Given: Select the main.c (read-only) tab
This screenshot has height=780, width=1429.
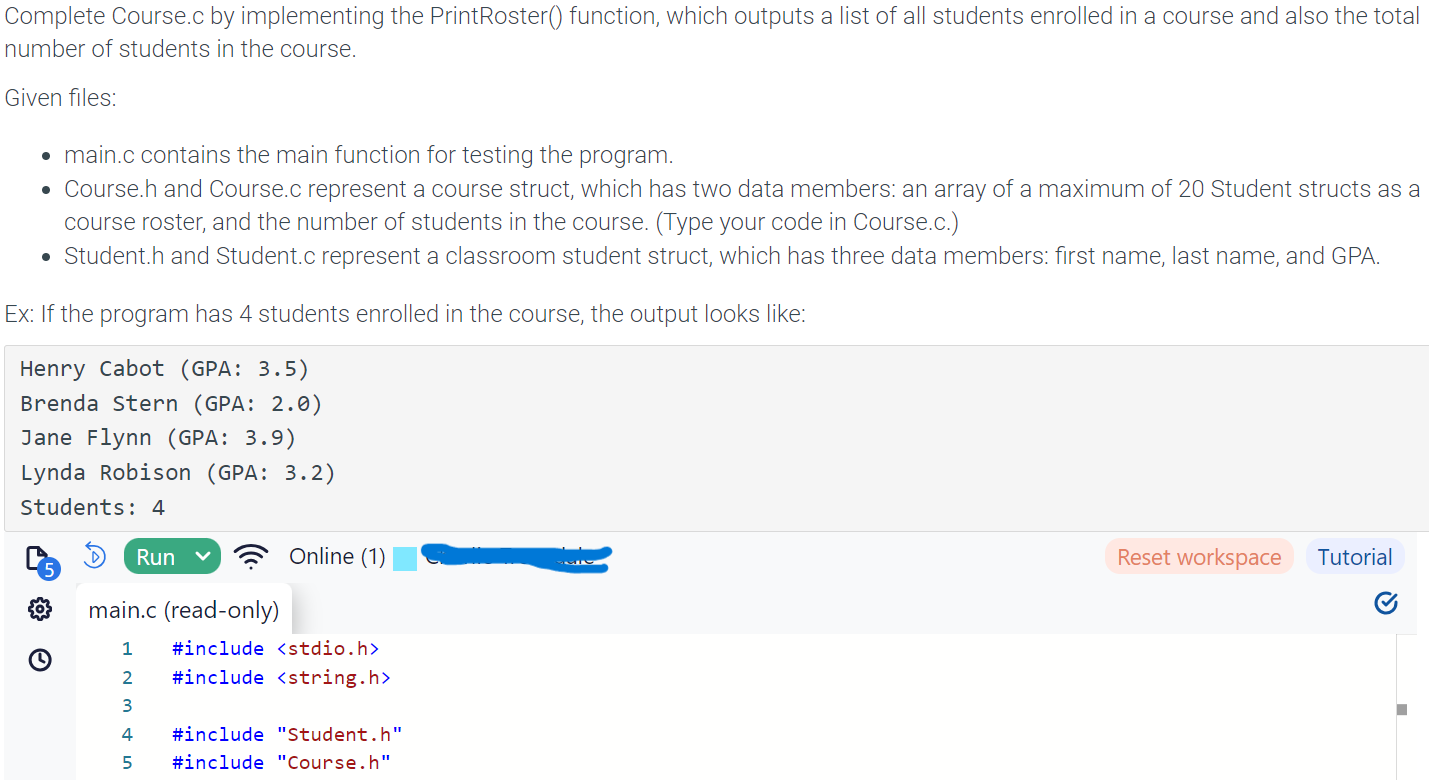Looking at the screenshot, I should [x=184, y=610].
